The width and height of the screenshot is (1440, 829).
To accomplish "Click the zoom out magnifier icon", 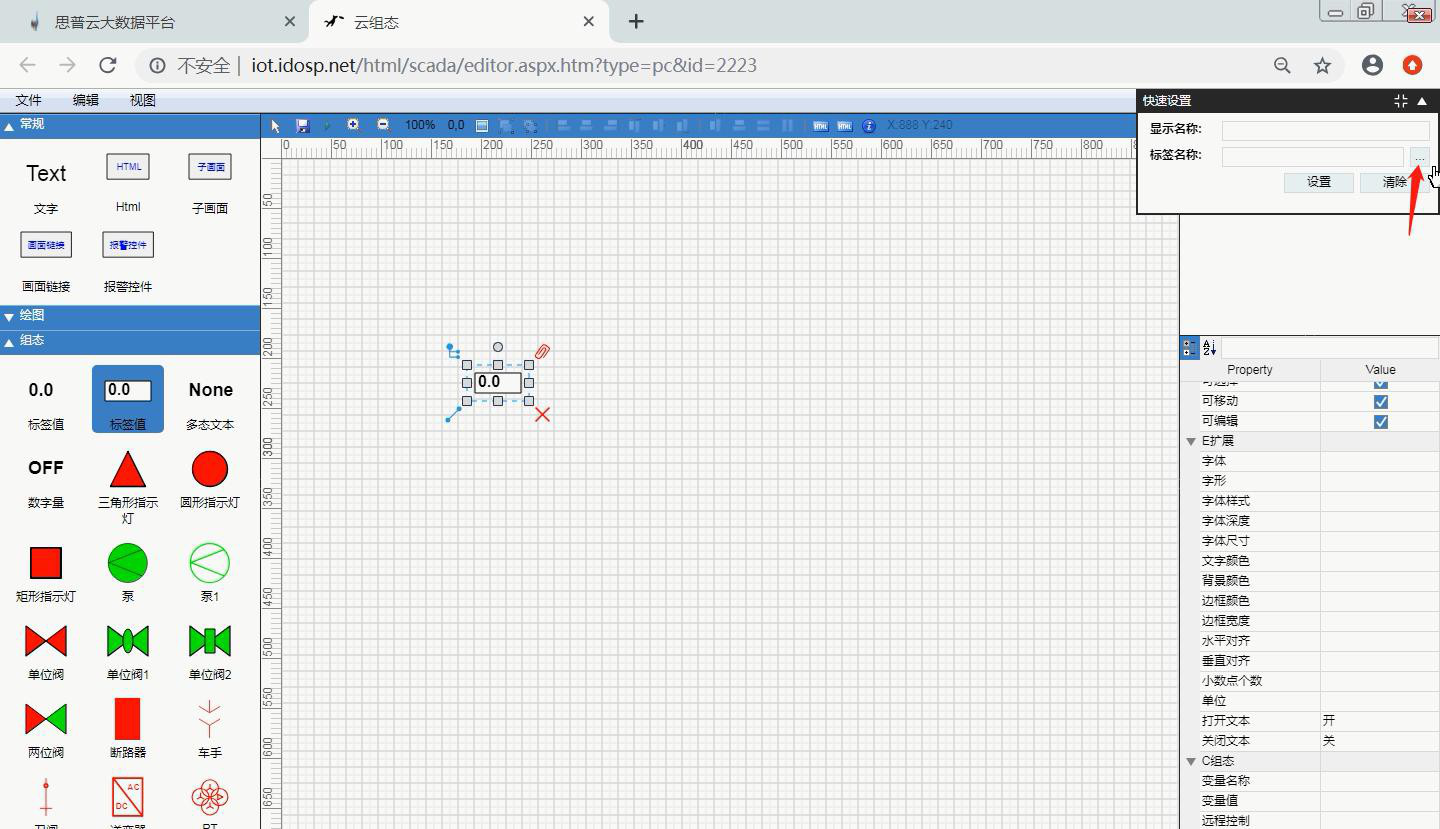I will (x=383, y=125).
